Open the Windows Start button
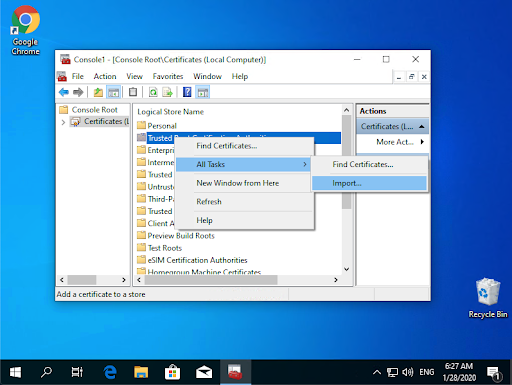 click(x=15, y=372)
